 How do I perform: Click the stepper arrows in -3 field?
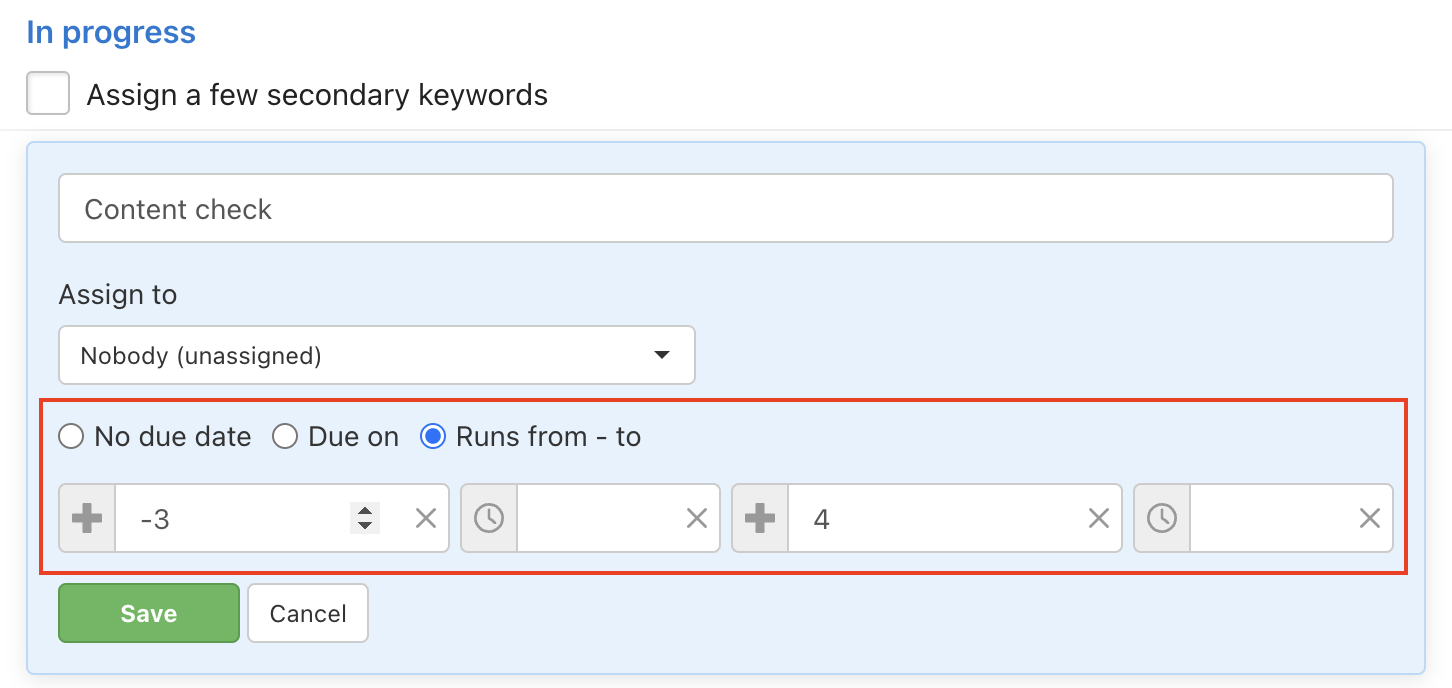(x=365, y=518)
